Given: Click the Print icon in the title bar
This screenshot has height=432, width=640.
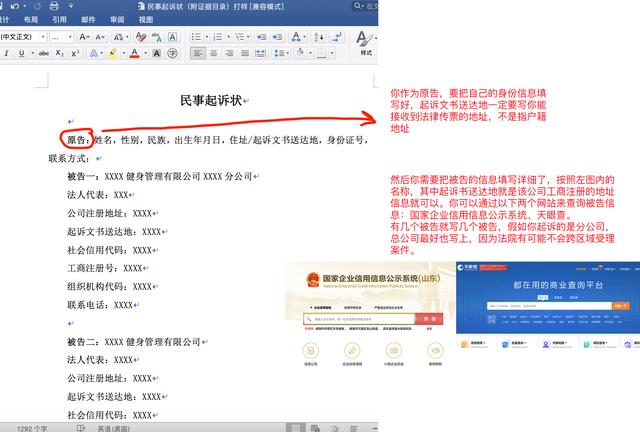Looking at the screenshot, I should pos(54,6).
